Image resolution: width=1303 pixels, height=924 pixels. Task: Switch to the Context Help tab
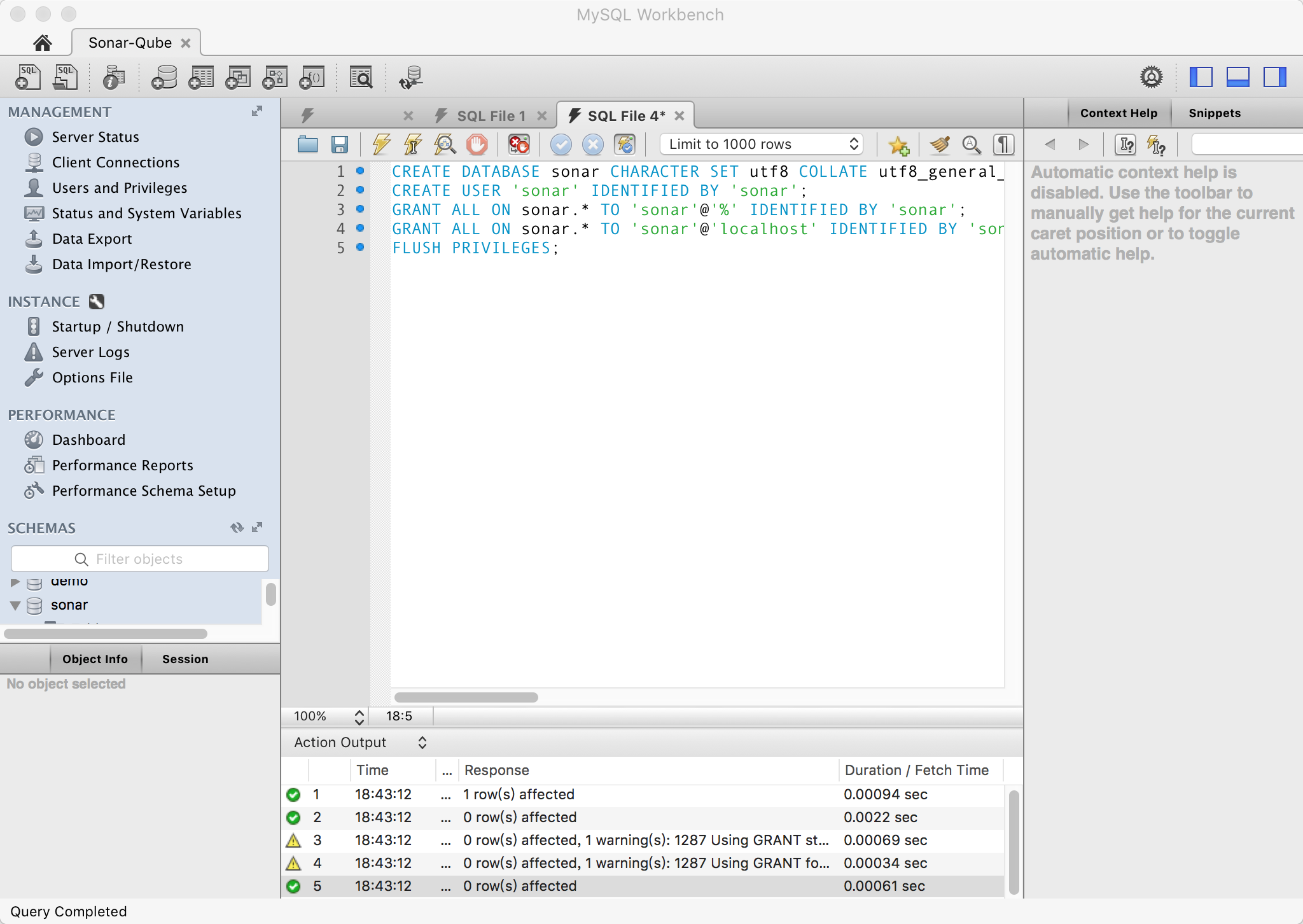pyautogui.click(x=1118, y=113)
